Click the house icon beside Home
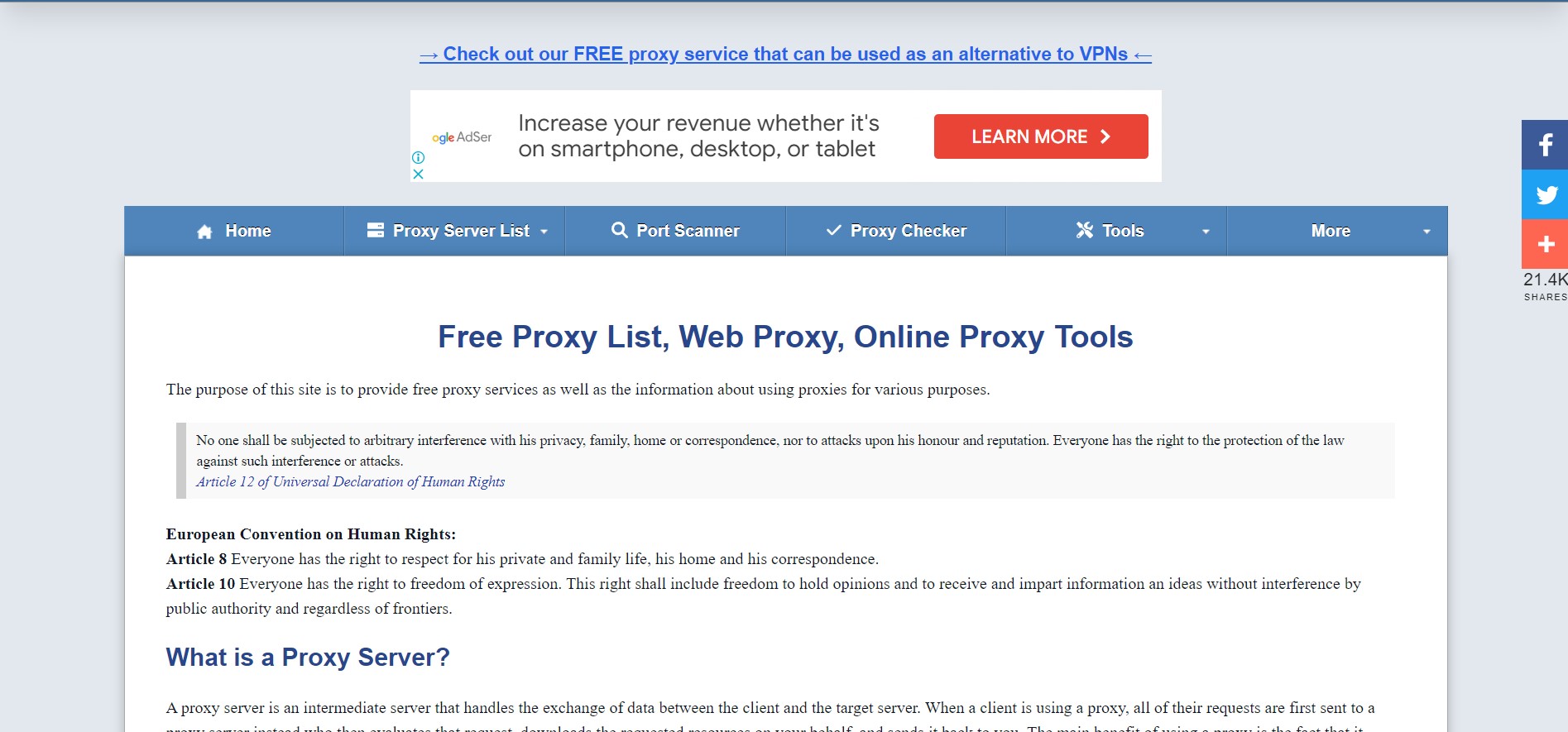Viewport: 1568px width, 732px height. point(205,232)
